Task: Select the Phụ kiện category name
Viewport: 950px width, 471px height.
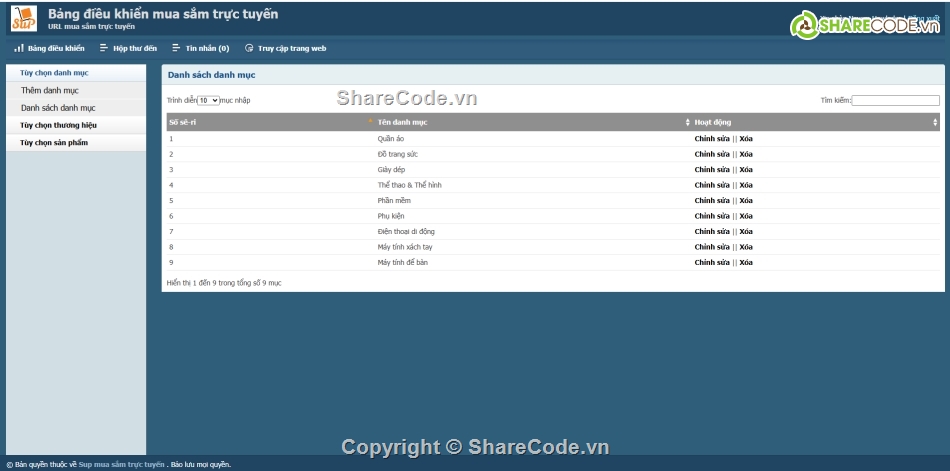Action: [391, 216]
